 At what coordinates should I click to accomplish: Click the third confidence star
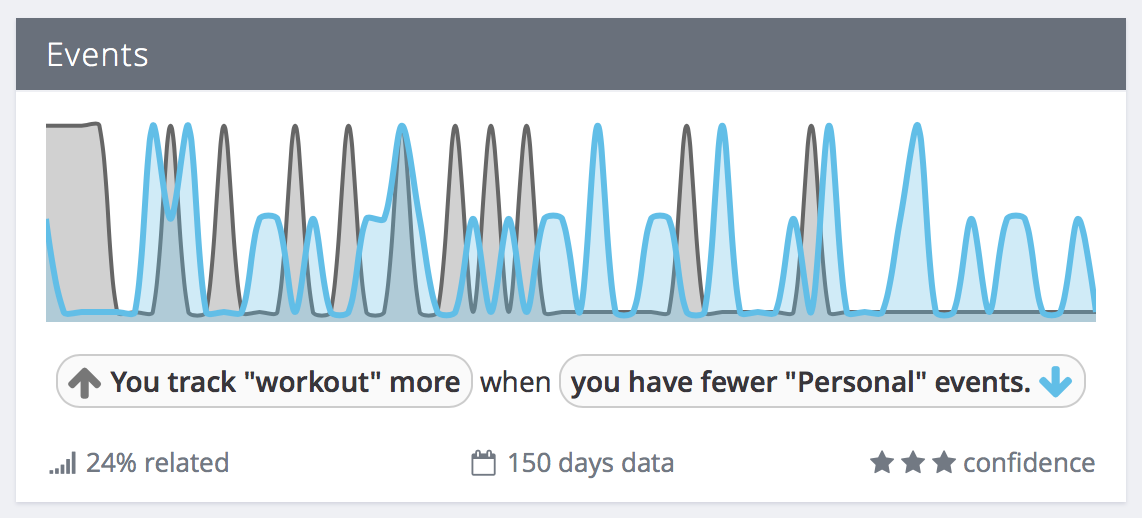click(x=944, y=463)
